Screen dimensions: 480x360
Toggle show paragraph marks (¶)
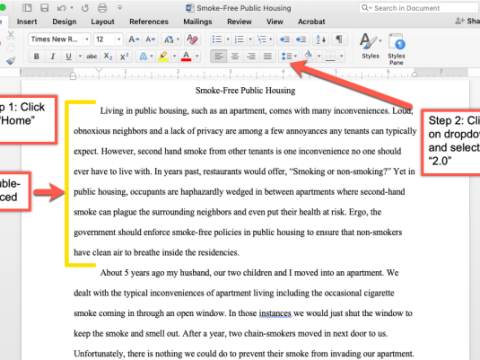pyautogui.click(x=339, y=39)
